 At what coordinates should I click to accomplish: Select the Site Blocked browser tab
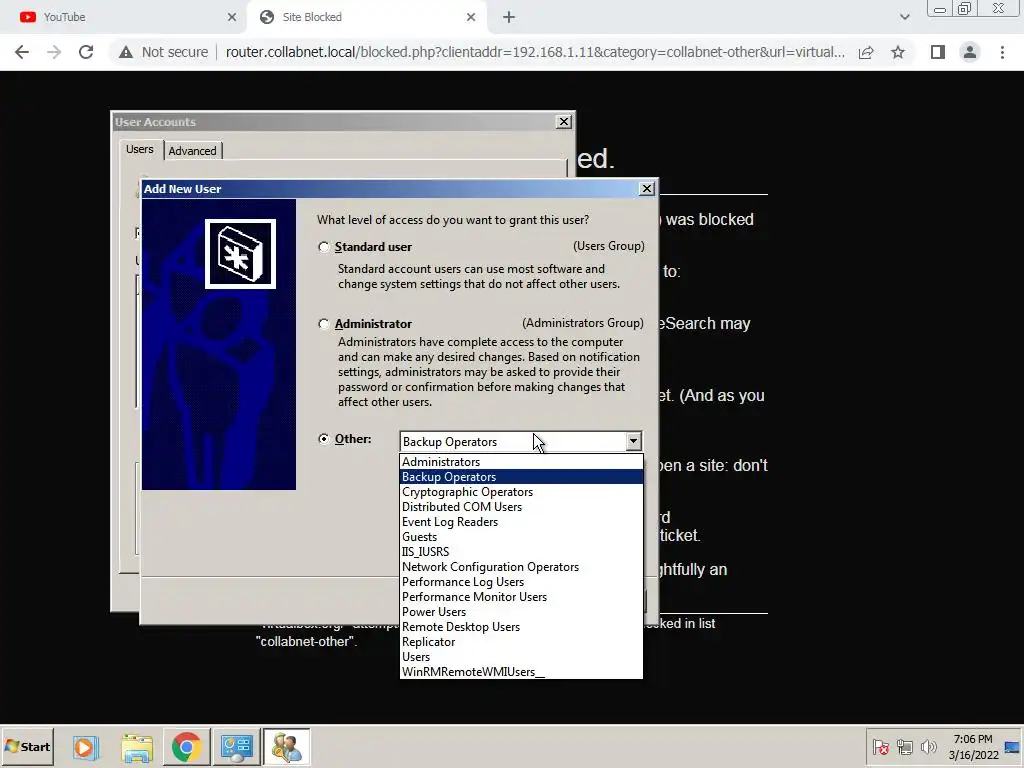[x=366, y=17]
